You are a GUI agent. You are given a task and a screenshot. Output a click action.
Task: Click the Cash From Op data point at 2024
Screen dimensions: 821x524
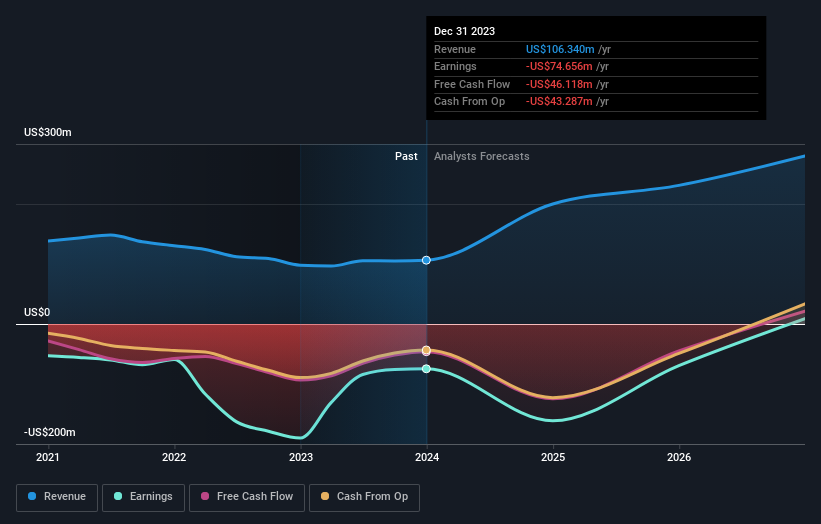click(x=426, y=350)
